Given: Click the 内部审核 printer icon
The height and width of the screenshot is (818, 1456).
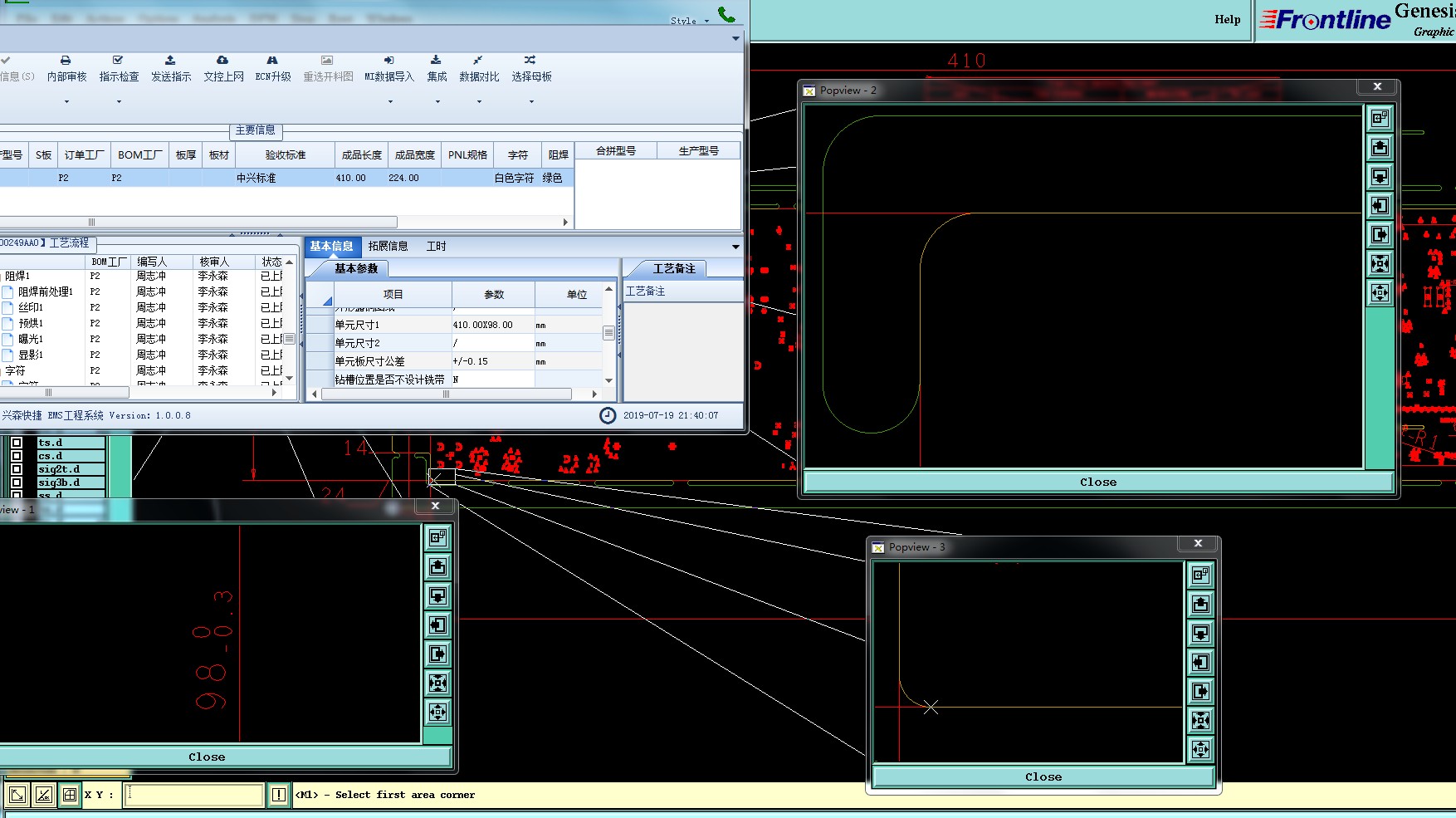Looking at the screenshot, I should click(66, 61).
